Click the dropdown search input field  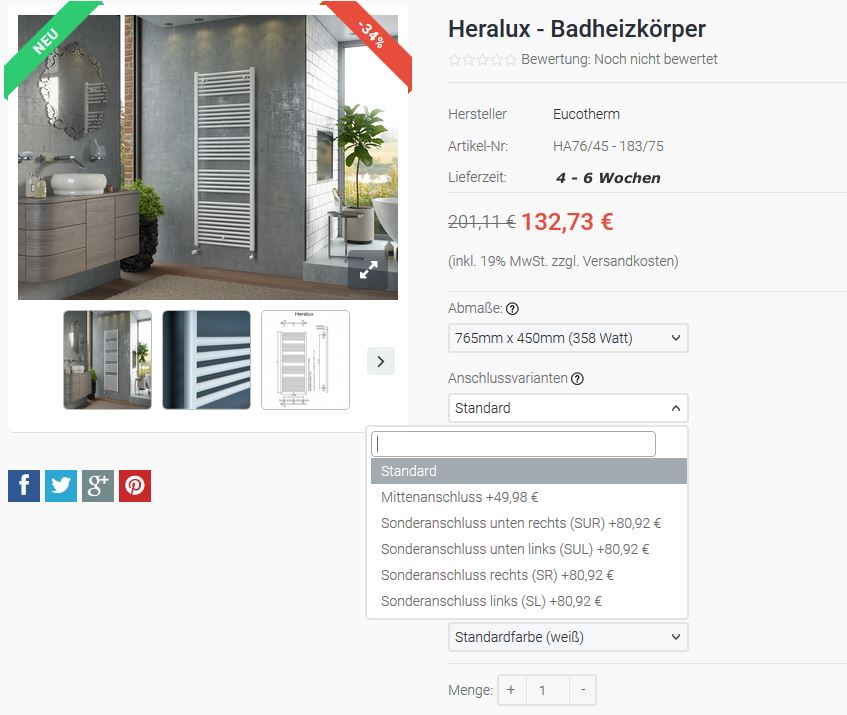coord(513,444)
